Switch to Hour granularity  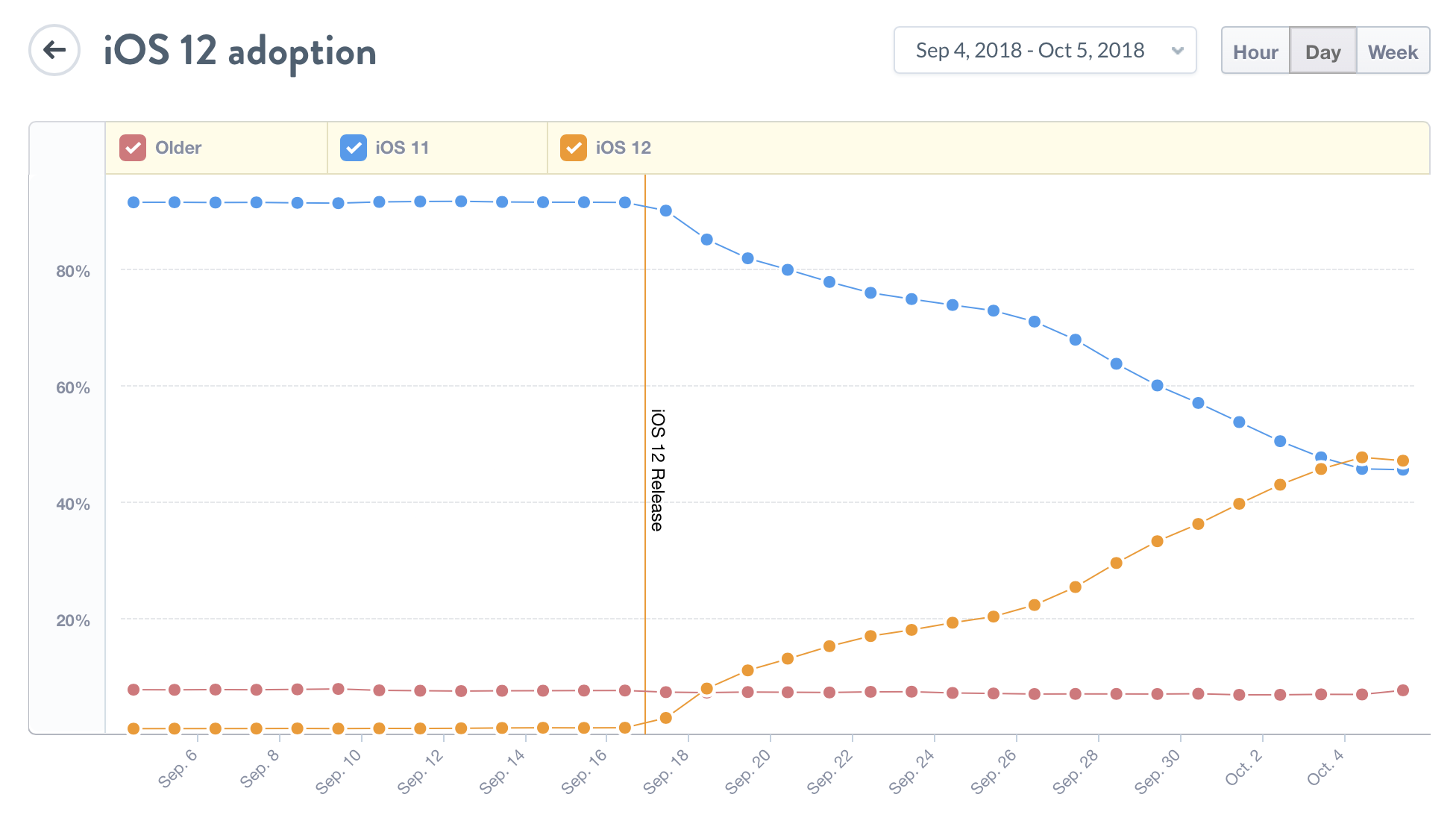[x=1255, y=51]
